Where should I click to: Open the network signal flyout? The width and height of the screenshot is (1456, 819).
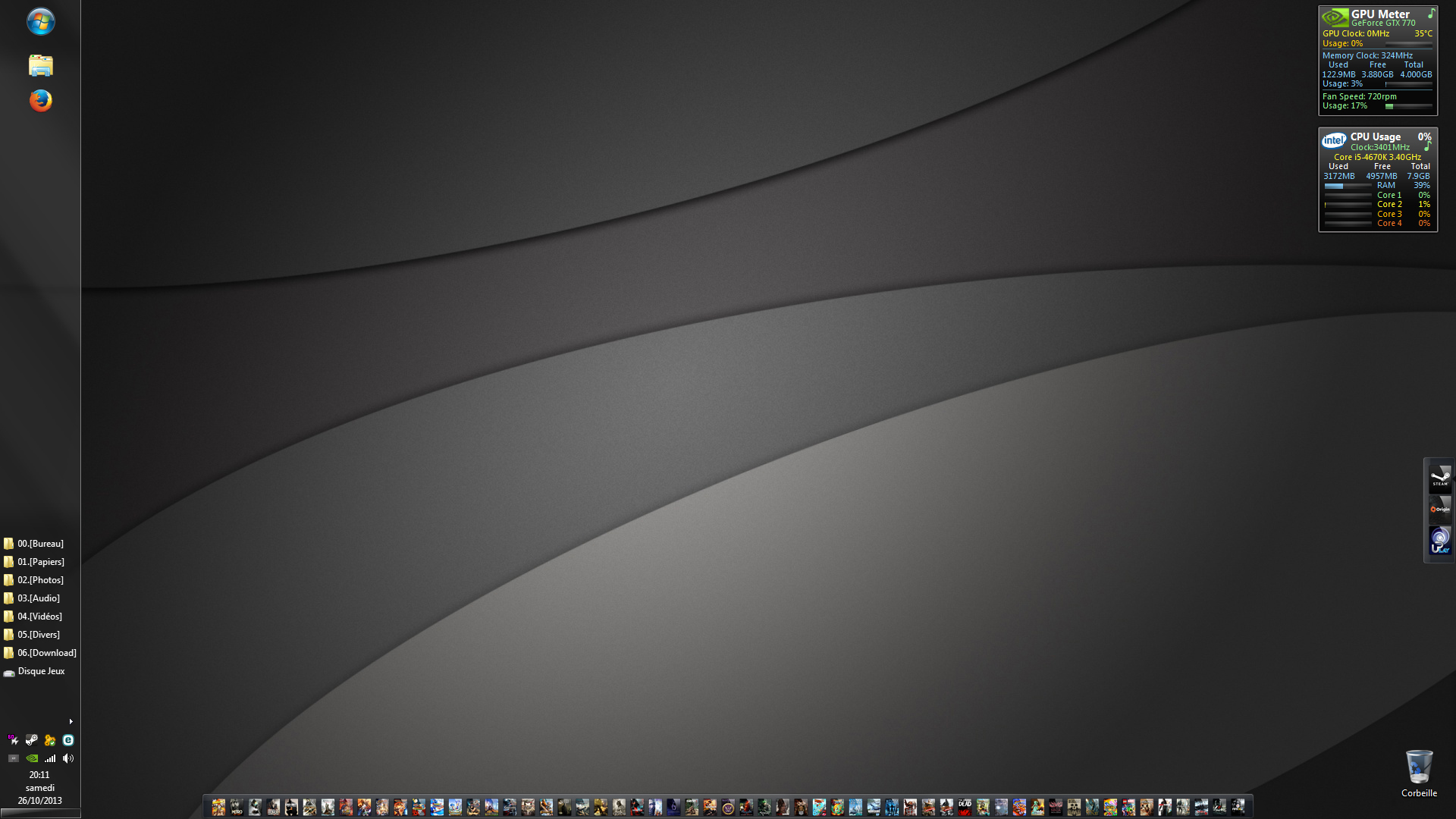pyautogui.click(x=50, y=758)
